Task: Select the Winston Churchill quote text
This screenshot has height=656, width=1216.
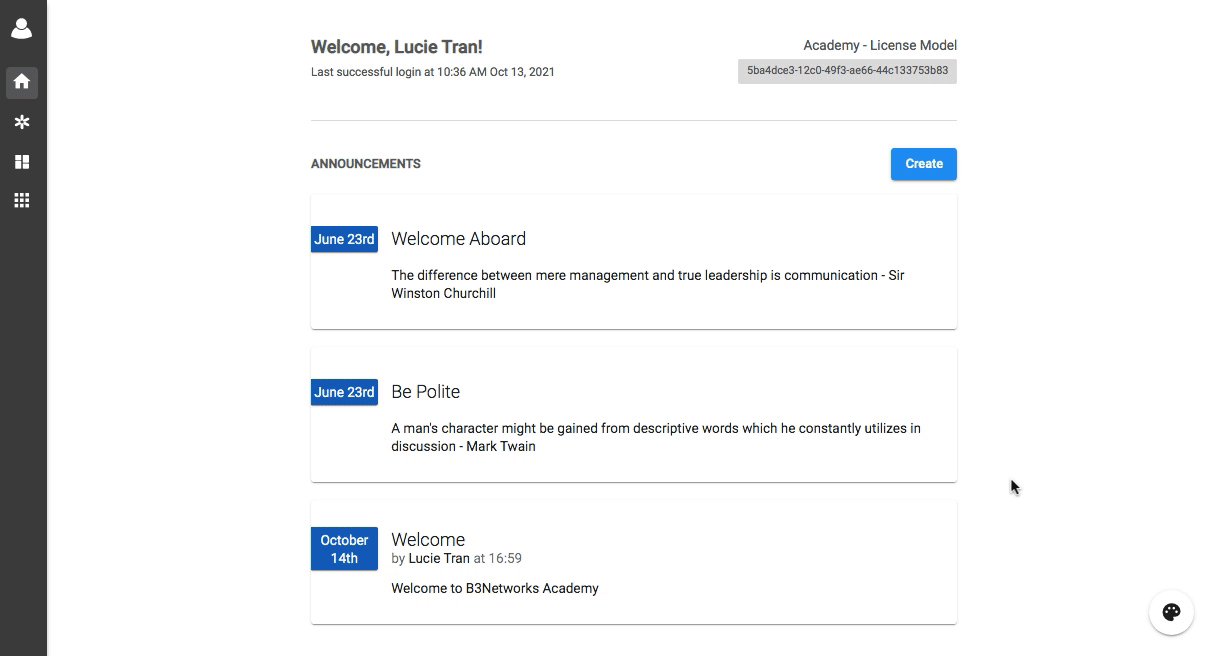Action: coord(647,284)
